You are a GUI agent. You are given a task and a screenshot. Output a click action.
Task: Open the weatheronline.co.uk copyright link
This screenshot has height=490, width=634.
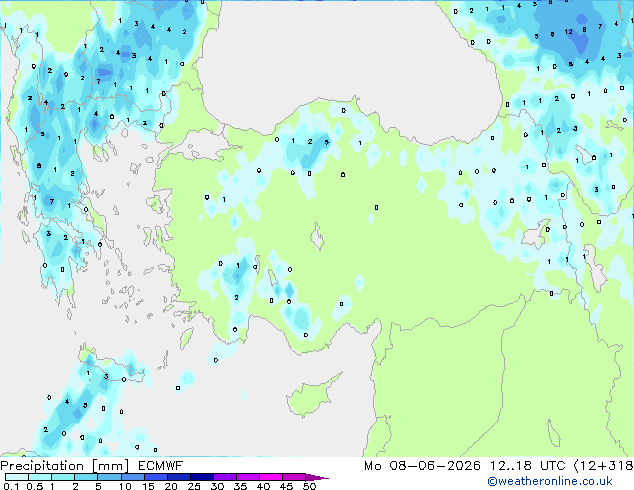tap(550, 481)
